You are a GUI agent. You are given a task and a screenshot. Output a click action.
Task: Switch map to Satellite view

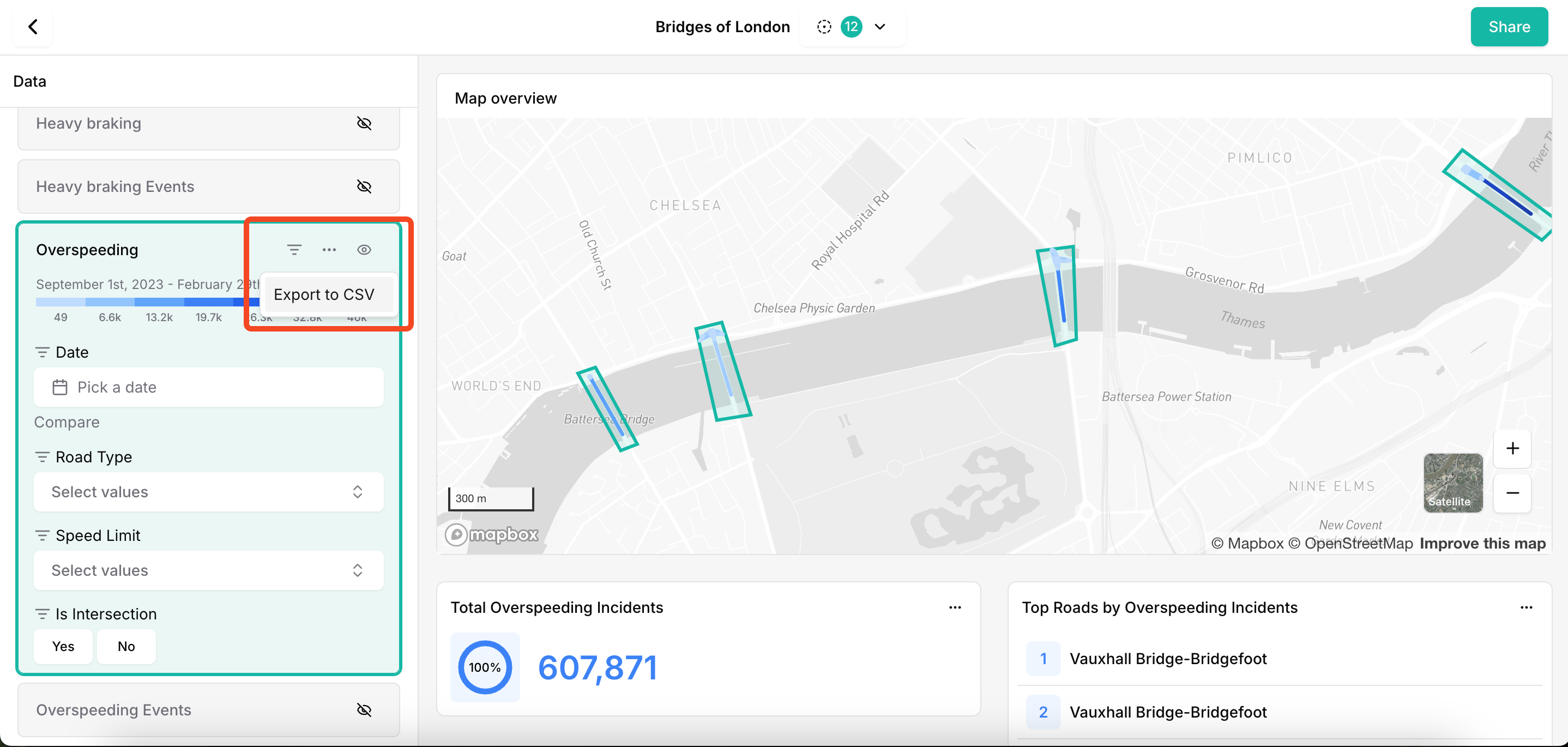[1452, 483]
